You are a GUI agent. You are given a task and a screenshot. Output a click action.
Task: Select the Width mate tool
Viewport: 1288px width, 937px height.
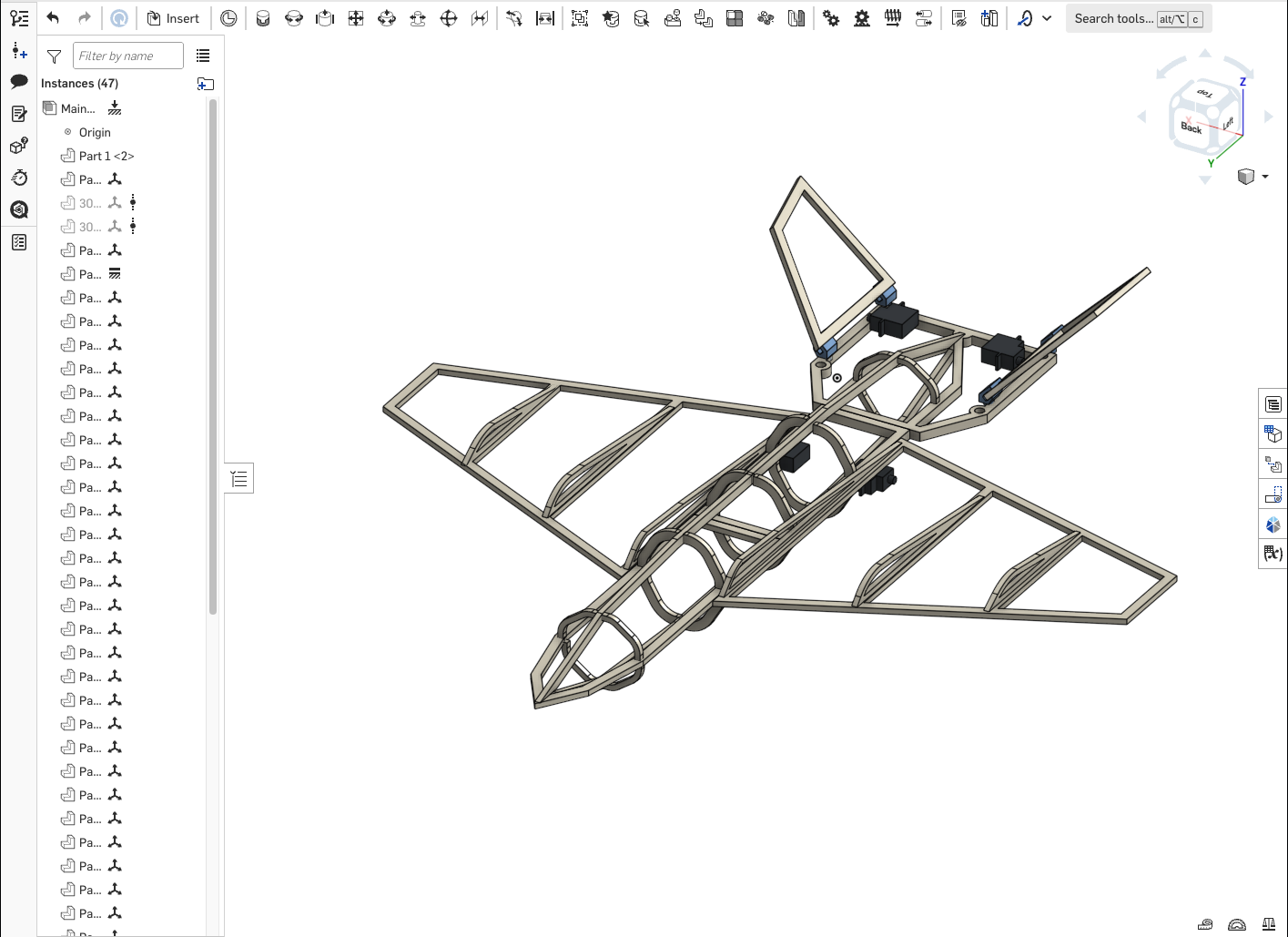pyautogui.click(x=545, y=18)
